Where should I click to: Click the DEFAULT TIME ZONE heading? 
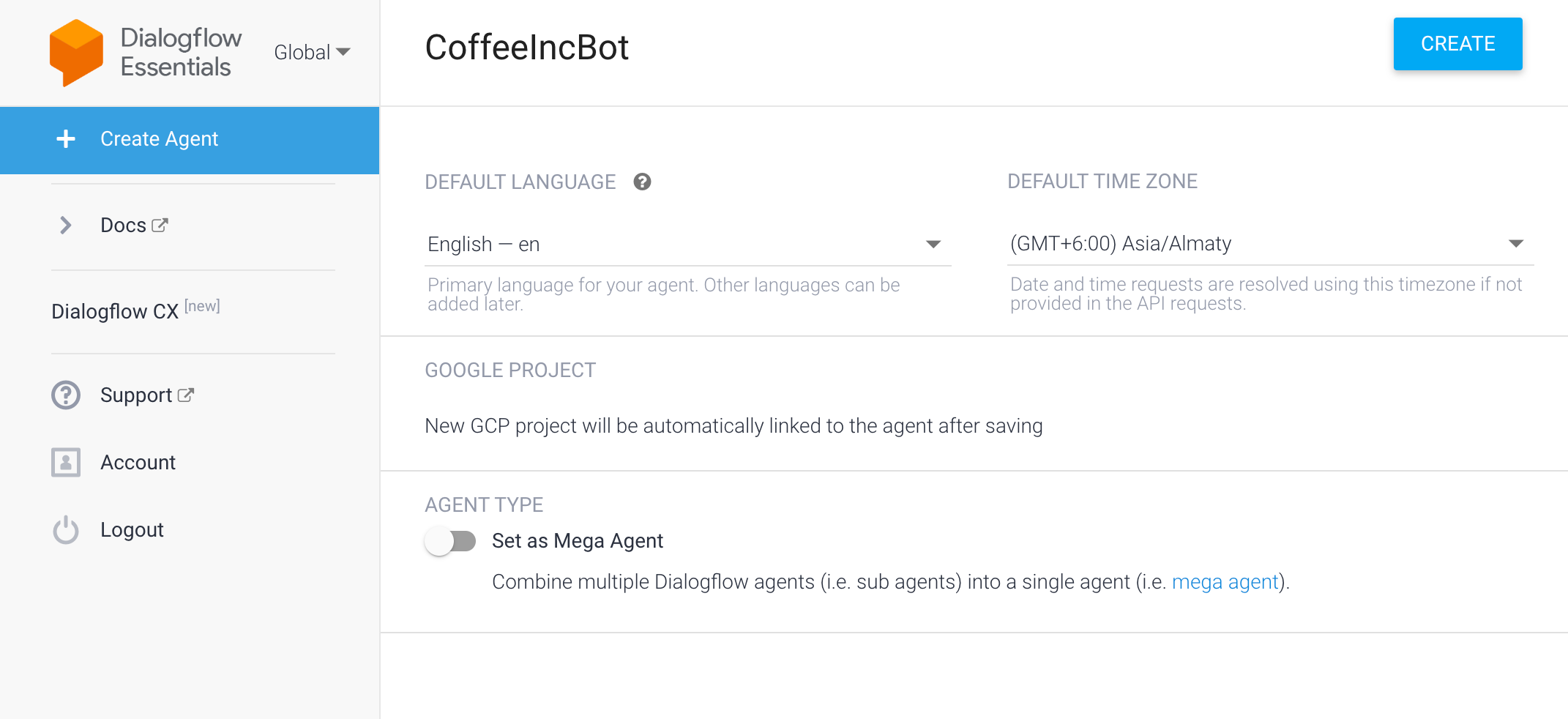point(1102,182)
